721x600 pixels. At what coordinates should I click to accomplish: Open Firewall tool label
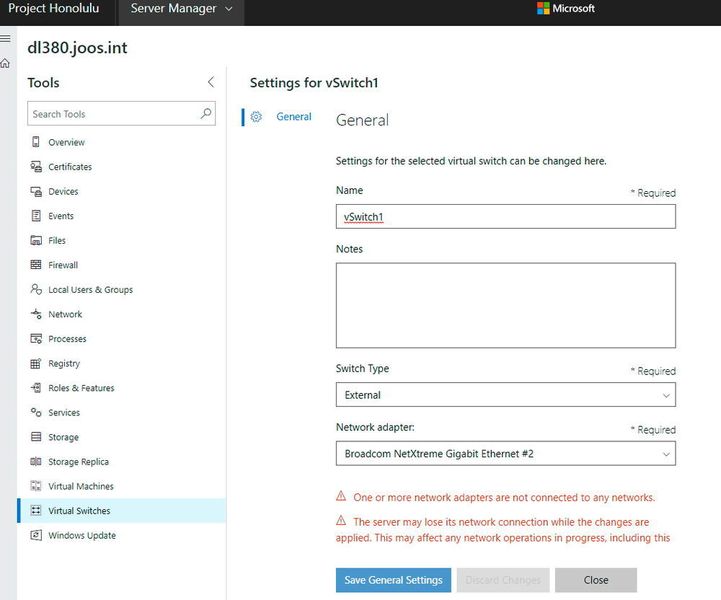click(63, 265)
